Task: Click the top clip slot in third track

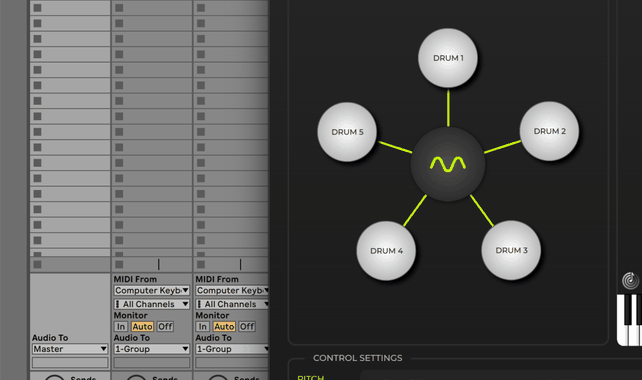Action: (231, 8)
